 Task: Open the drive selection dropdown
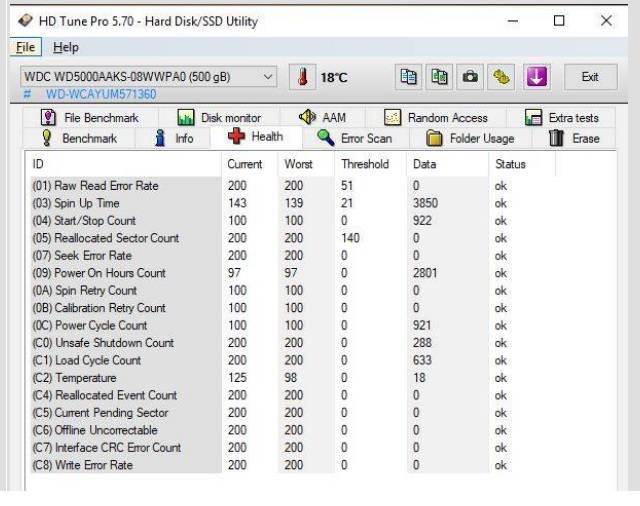pyautogui.click(x=149, y=77)
